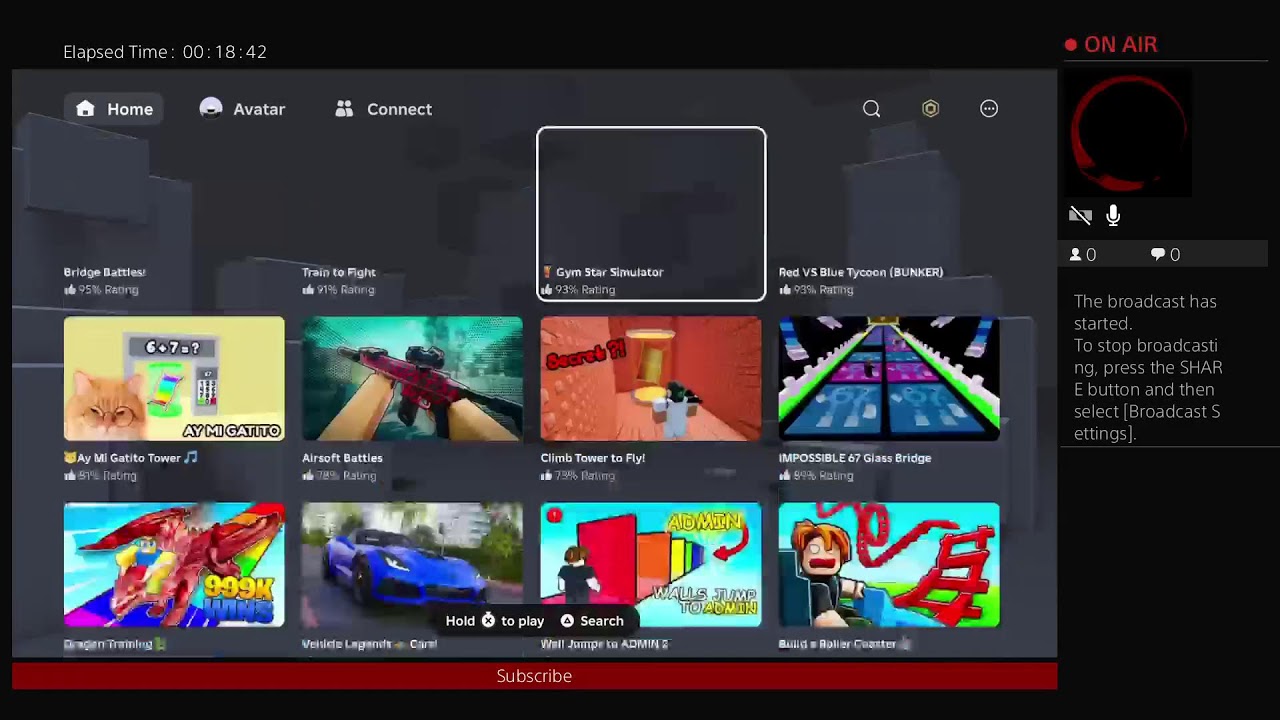Viewport: 1280px width, 720px height.
Task: Click the red alert badge on Wall Jumps thumbnail
Action: pos(554,516)
